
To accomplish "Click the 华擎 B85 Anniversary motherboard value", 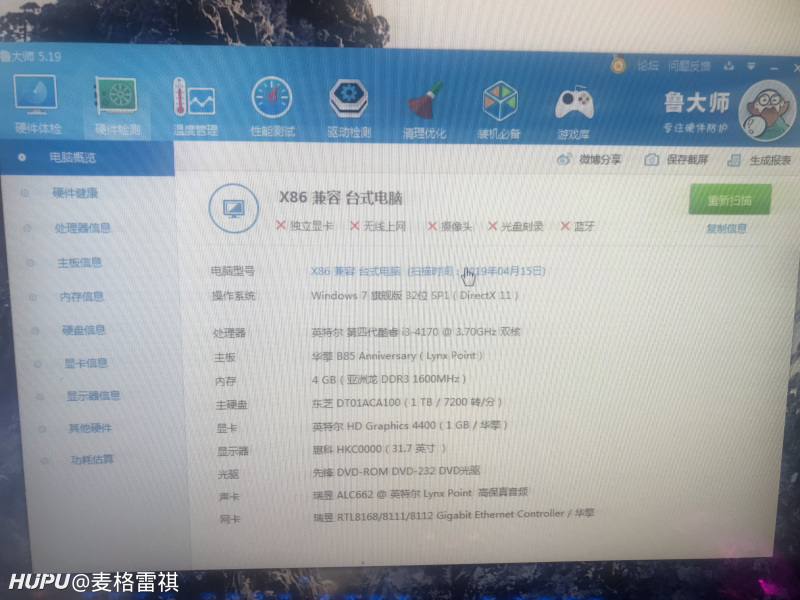I will click(x=397, y=356).
